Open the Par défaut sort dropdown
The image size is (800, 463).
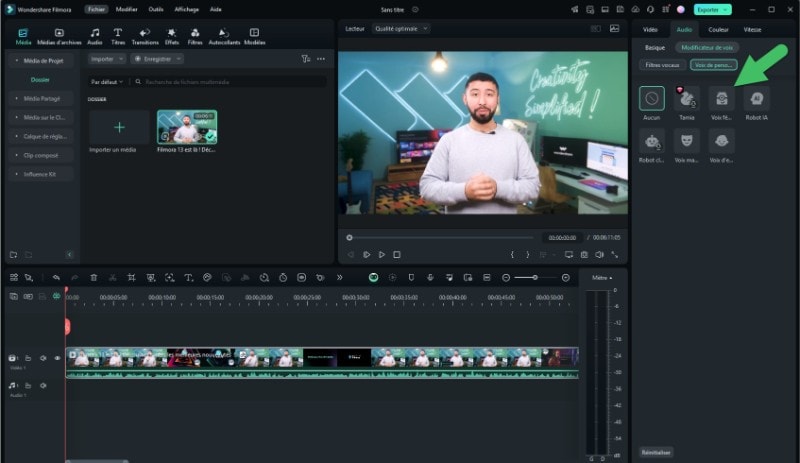click(107, 82)
